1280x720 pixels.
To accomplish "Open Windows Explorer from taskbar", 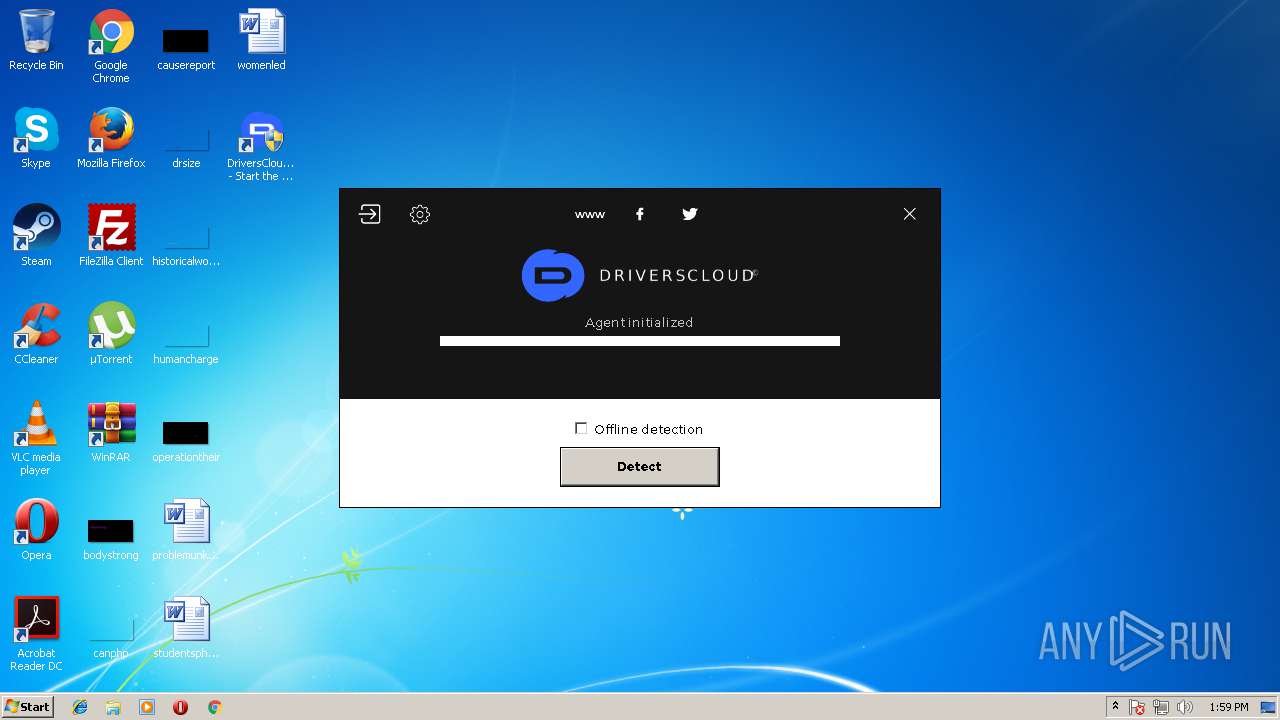I will [x=113, y=707].
